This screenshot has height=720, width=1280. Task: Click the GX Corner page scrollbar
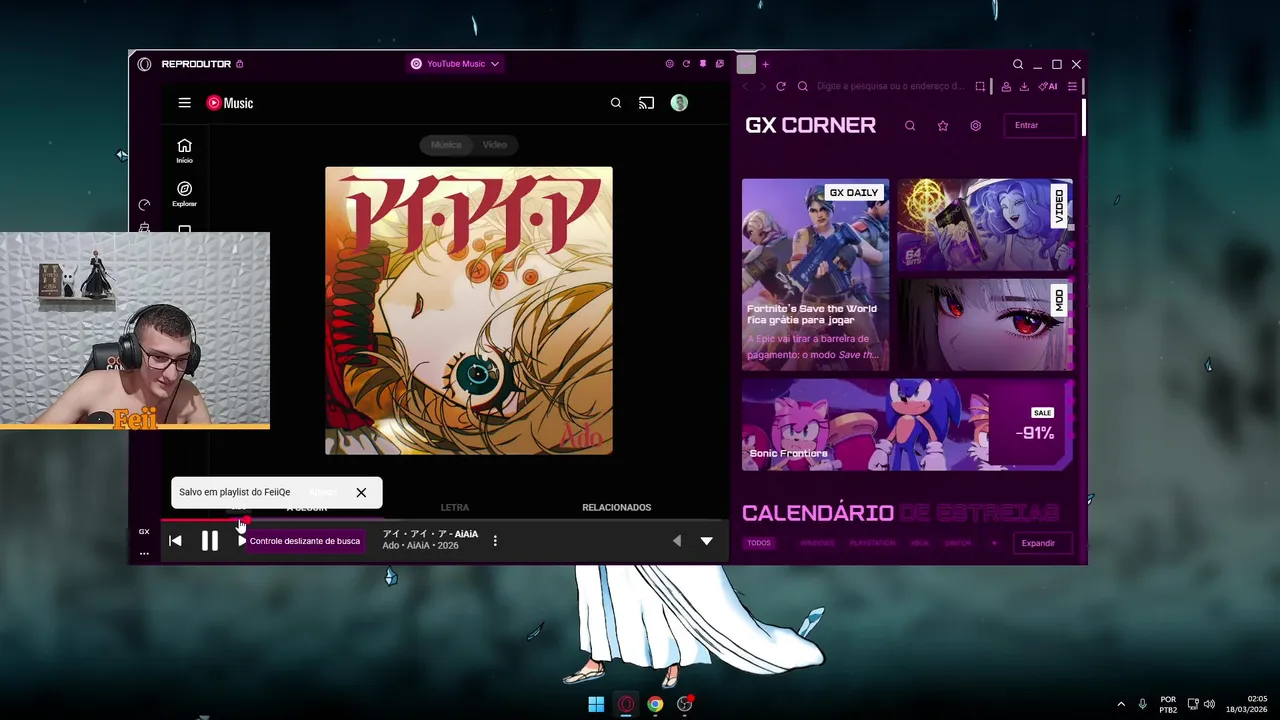pyautogui.click(x=1084, y=118)
